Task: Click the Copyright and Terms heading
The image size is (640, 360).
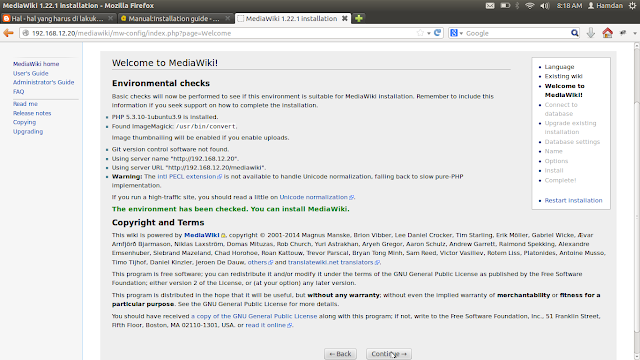Action: click(x=158, y=222)
